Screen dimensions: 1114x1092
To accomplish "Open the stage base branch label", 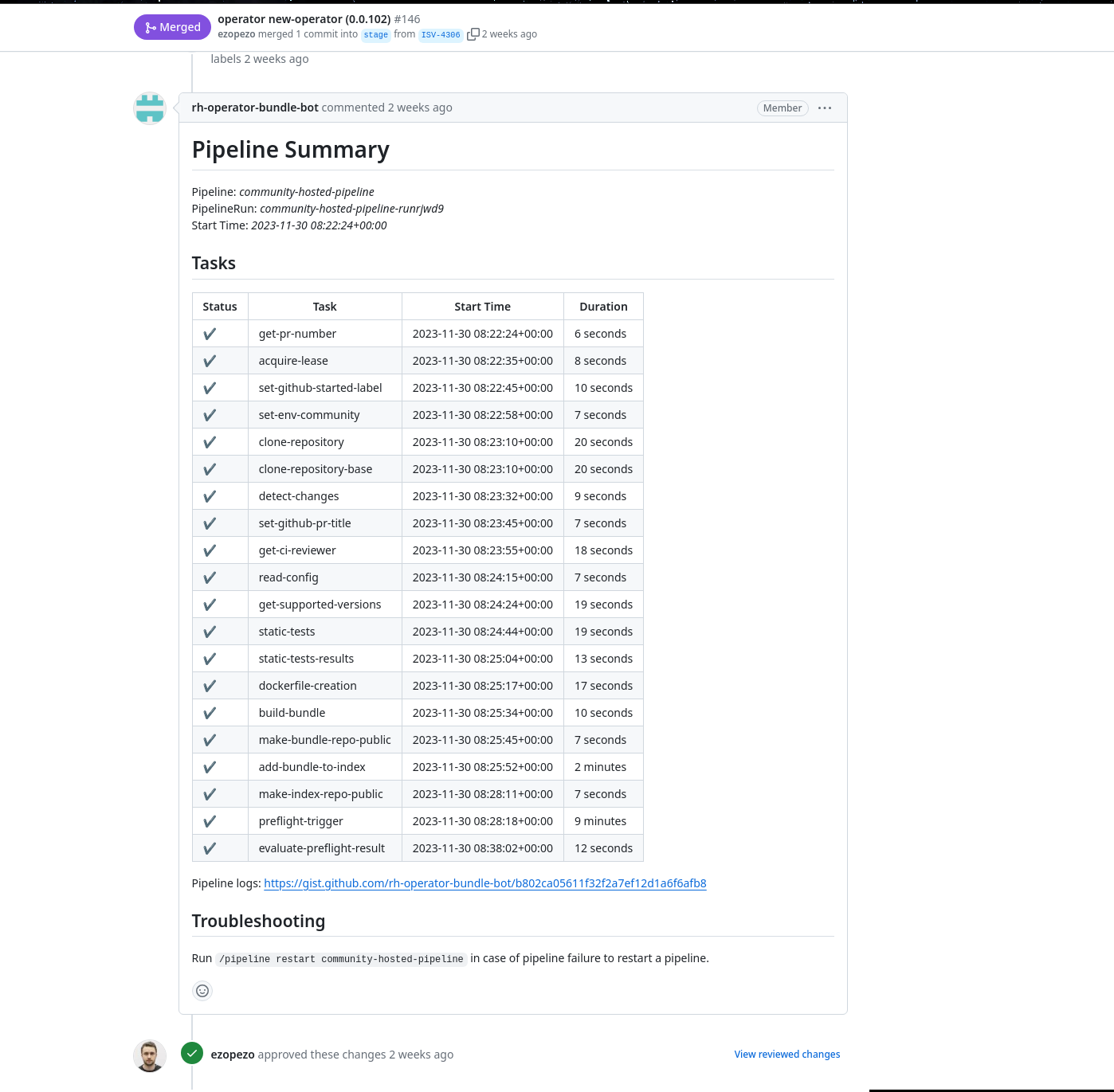I will pos(375,35).
